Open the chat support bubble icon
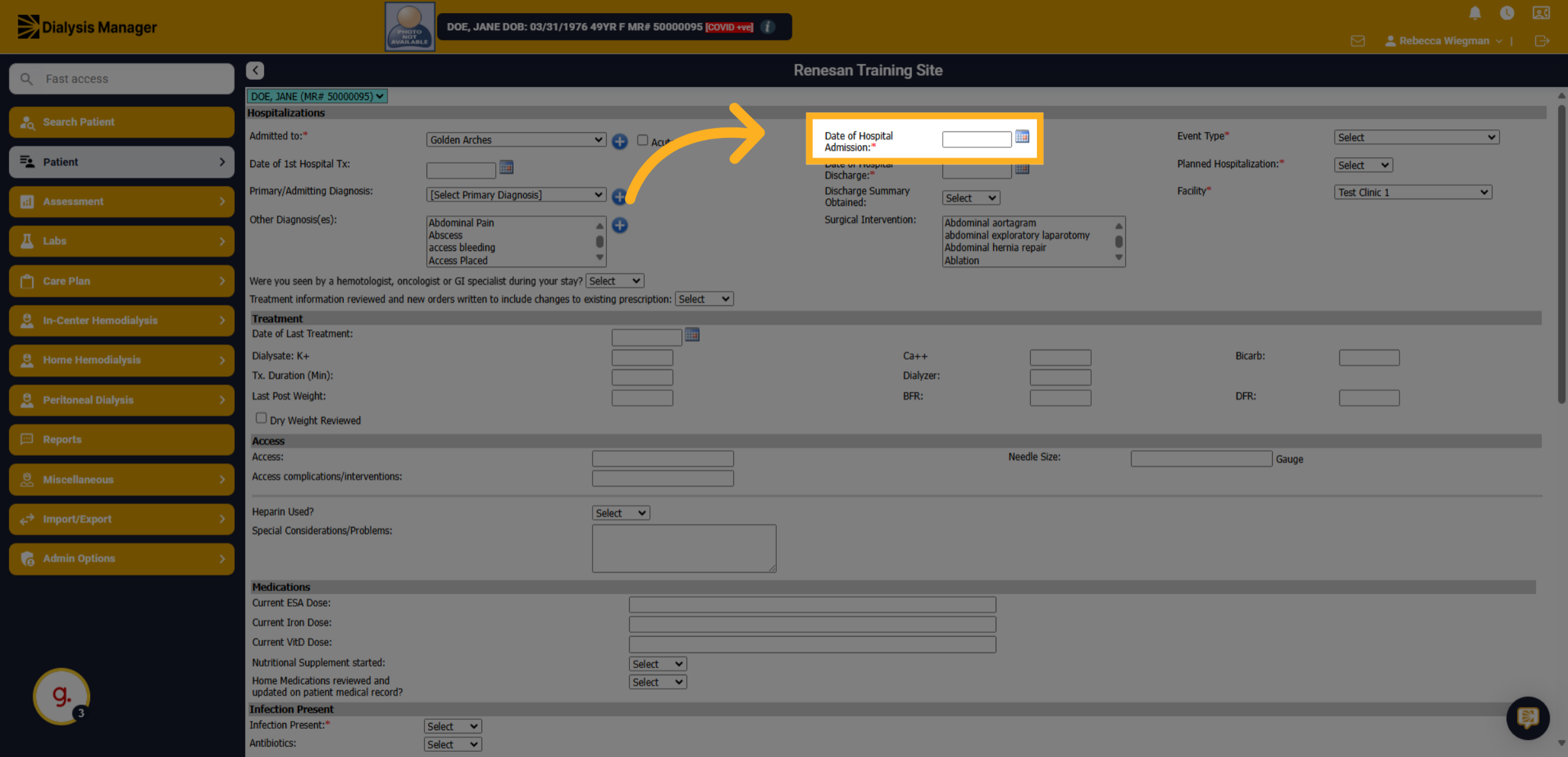This screenshot has width=1568, height=757. [1527, 718]
